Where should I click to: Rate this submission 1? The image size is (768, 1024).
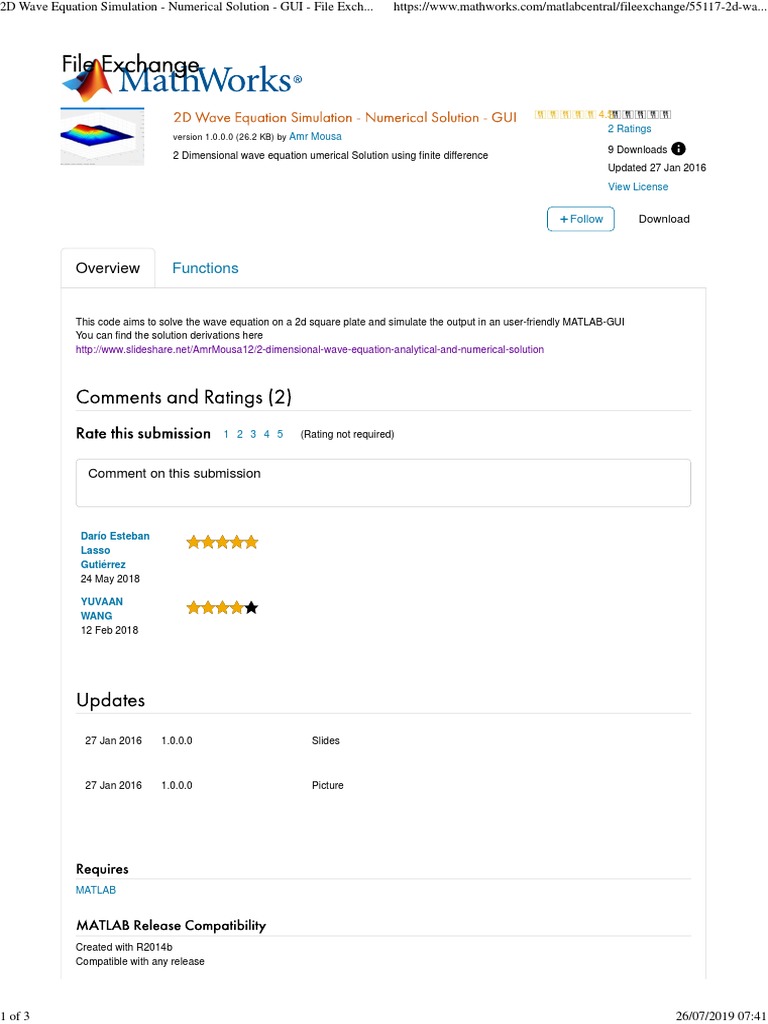(x=226, y=434)
